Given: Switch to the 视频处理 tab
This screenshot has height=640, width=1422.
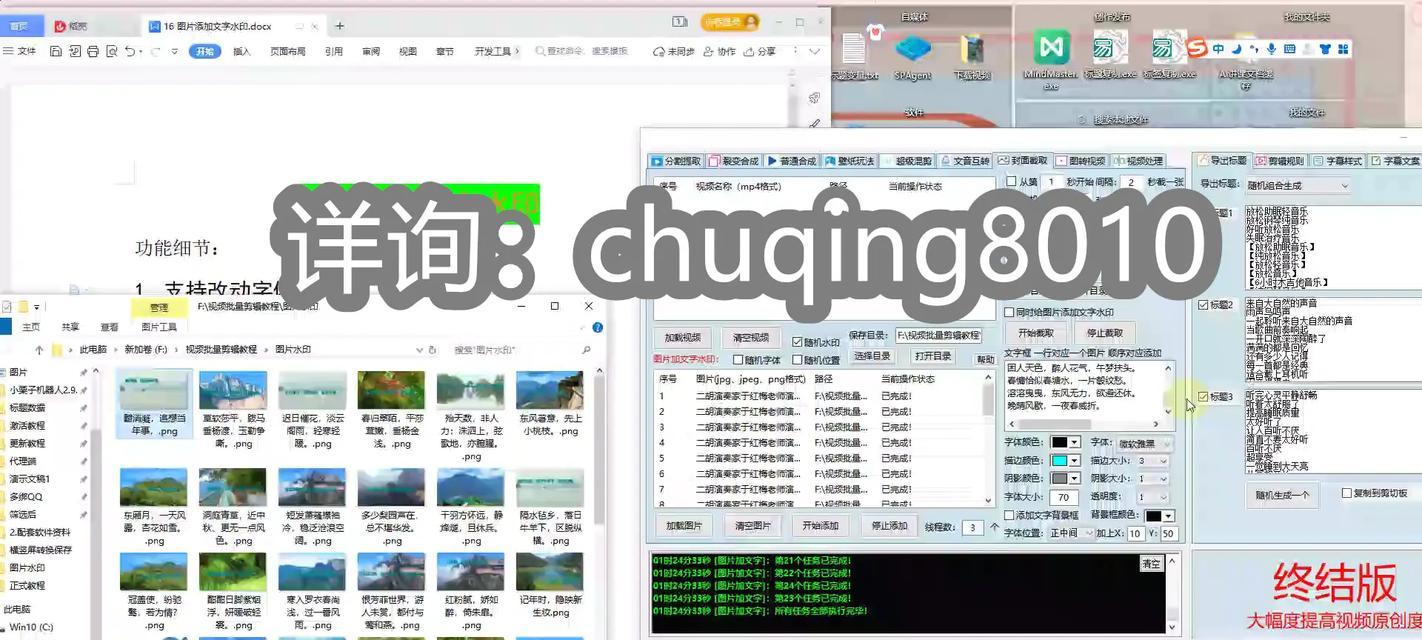Looking at the screenshot, I should 1138,161.
